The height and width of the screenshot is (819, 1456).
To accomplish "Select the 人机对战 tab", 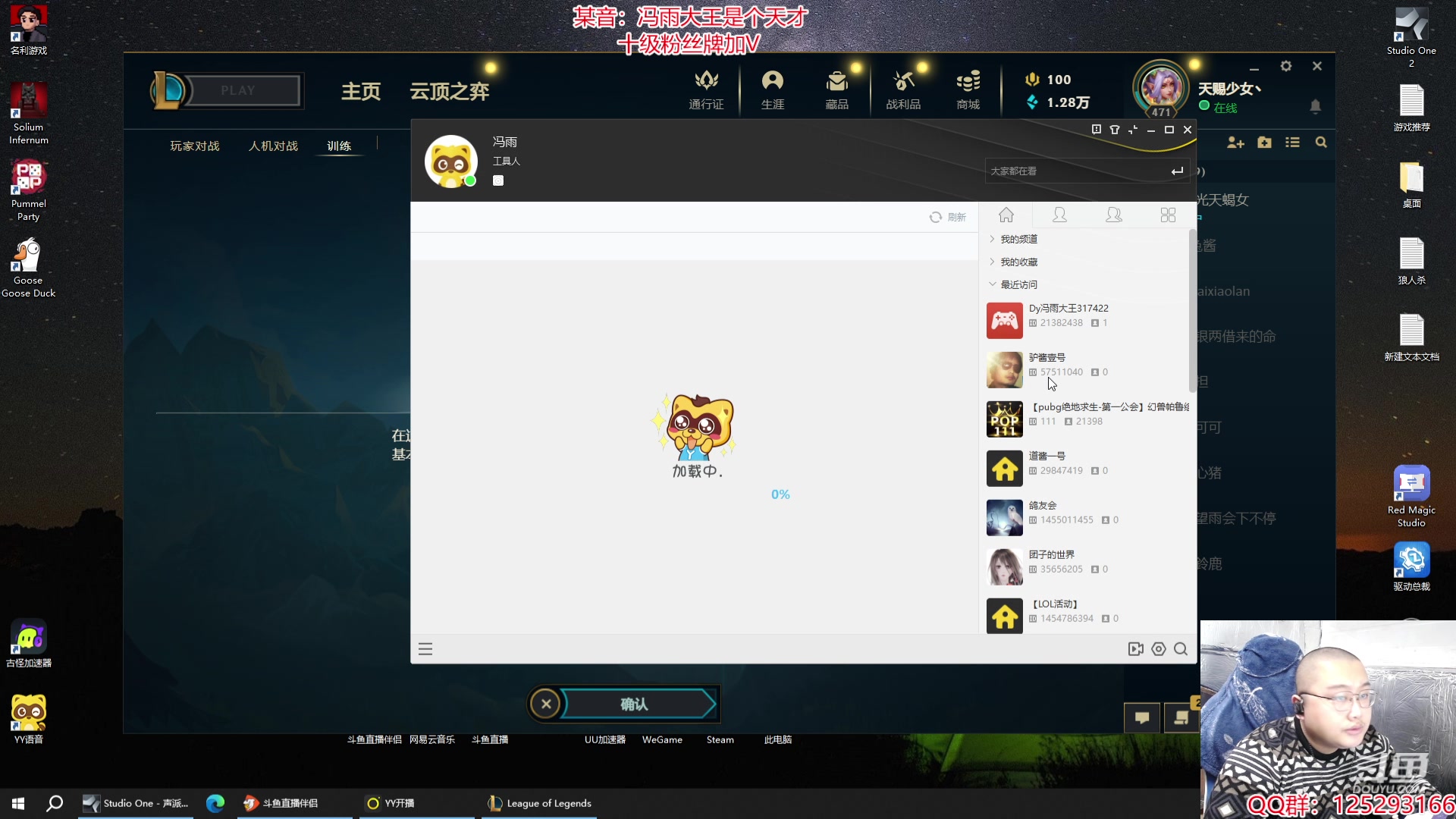I will 273,146.
